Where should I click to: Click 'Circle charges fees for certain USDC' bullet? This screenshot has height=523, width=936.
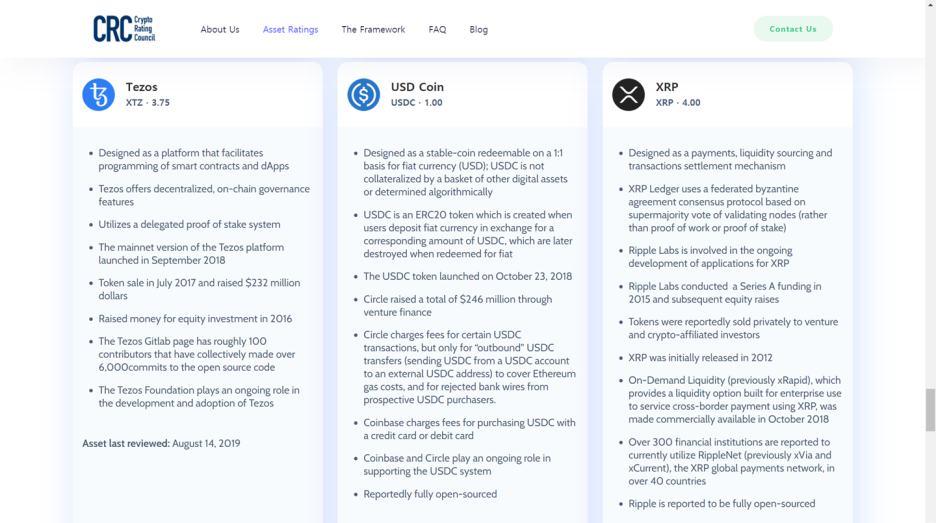click(x=470, y=367)
